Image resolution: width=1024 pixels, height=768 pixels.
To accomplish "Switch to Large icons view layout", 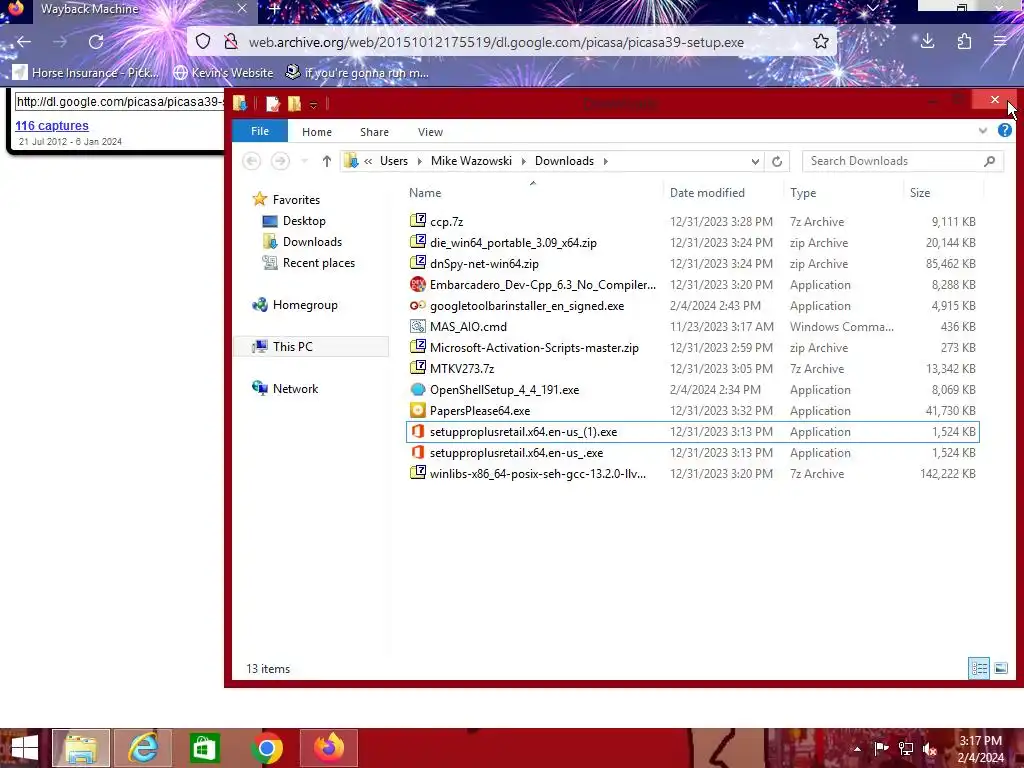I will [1000, 668].
